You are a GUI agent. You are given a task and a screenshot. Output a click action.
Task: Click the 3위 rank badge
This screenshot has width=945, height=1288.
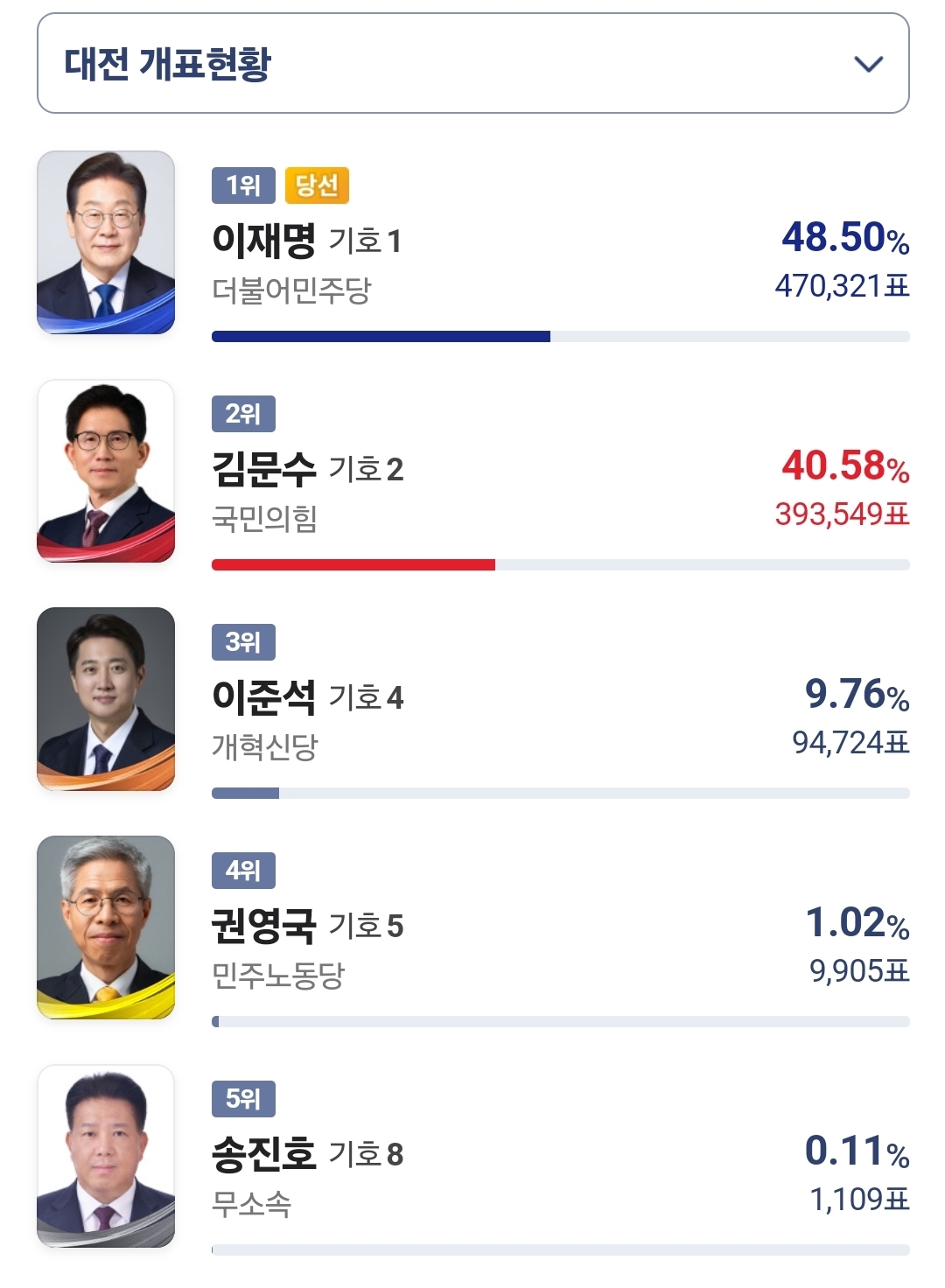[243, 642]
